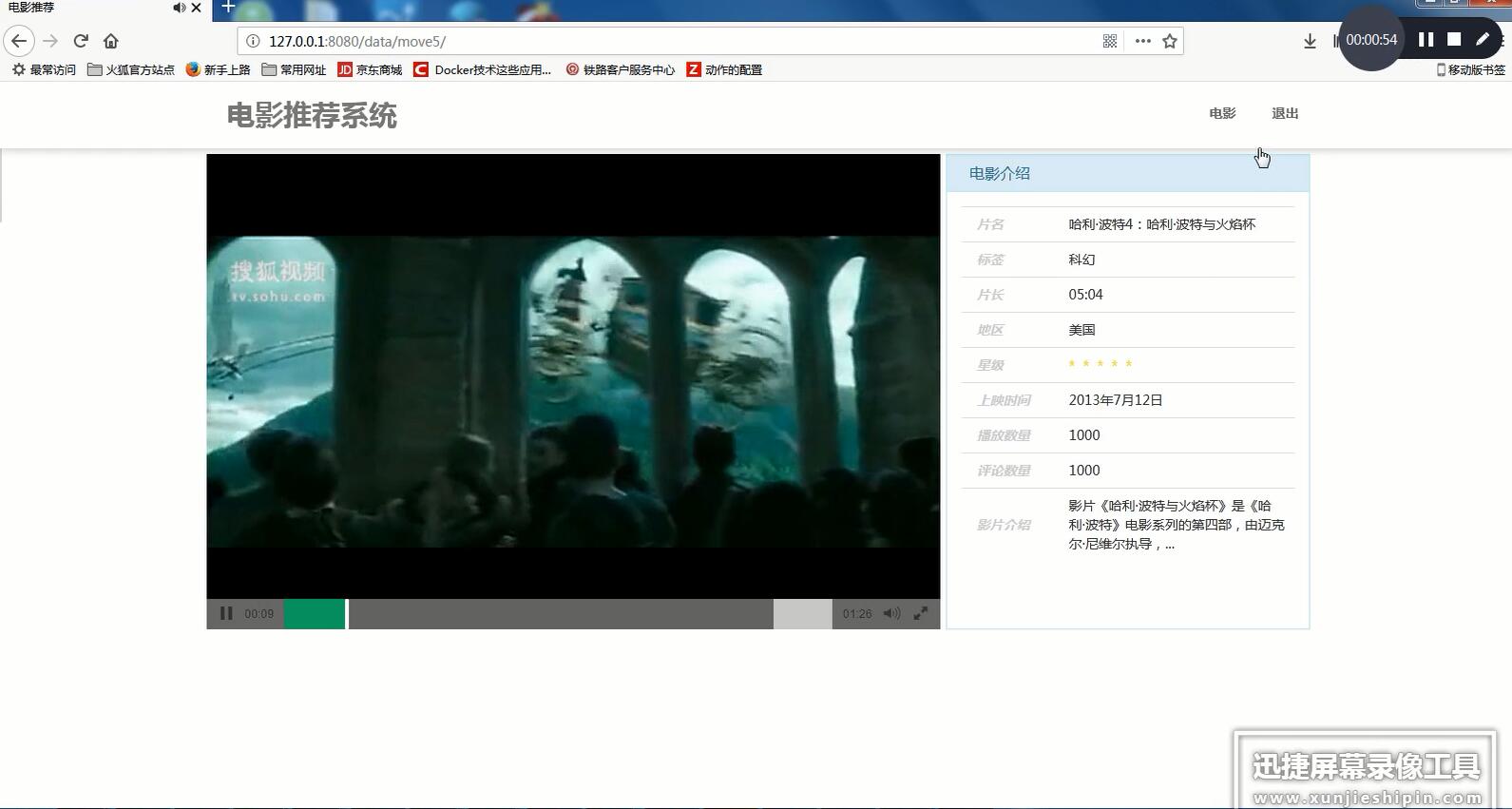
Task: Open 常用网址 bookmark folder
Action: 294,69
